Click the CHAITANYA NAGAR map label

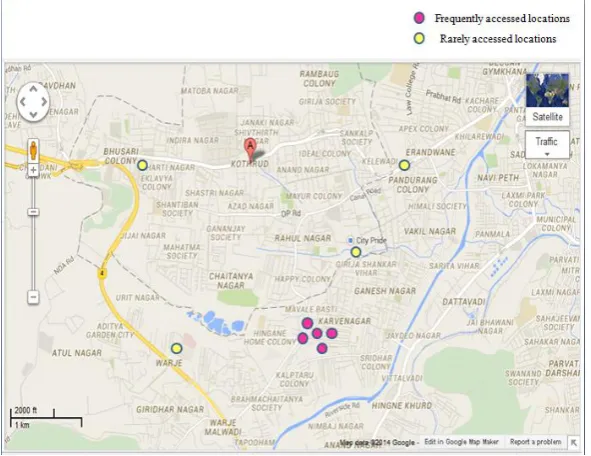coord(231,281)
